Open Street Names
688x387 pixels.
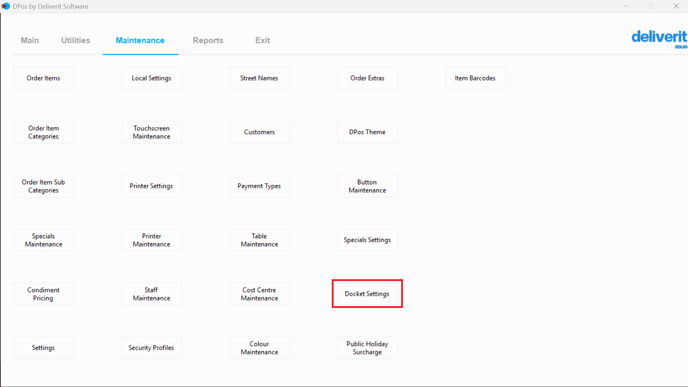click(x=259, y=78)
